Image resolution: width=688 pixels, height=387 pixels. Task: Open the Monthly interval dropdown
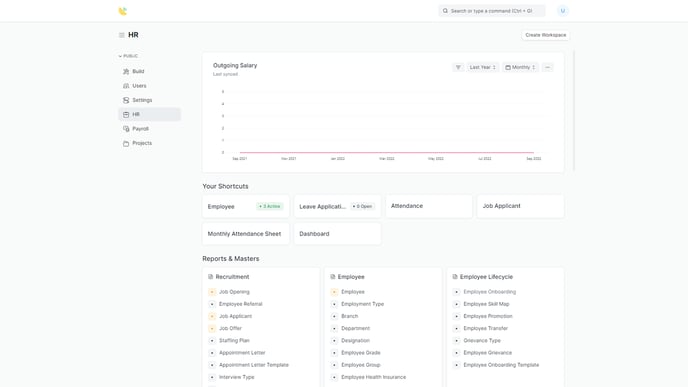pos(520,67)
